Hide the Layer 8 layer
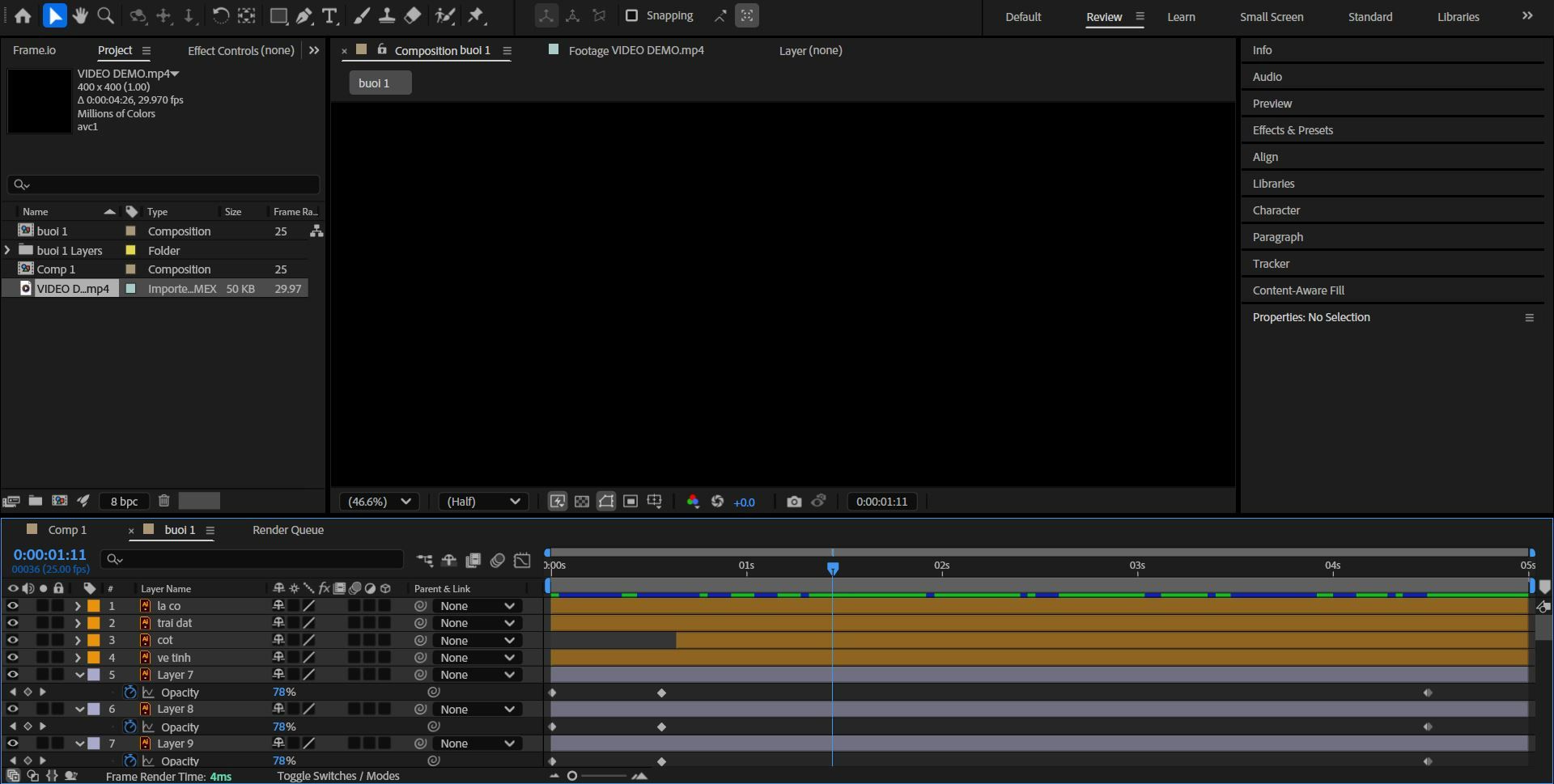The width and height of the screenshot is (1554, 784). pos(12,709)
